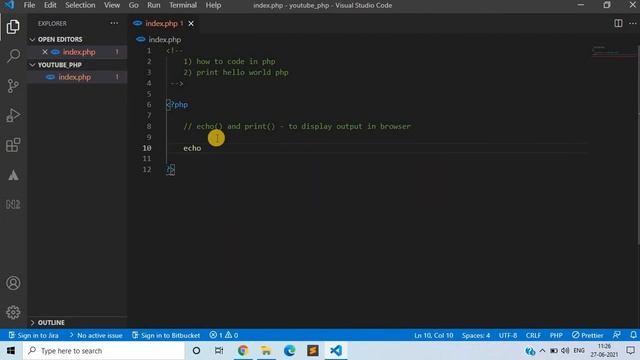Open the Atlassian extension icon
This screenshot has height=360, width=640.
point(13,175)
